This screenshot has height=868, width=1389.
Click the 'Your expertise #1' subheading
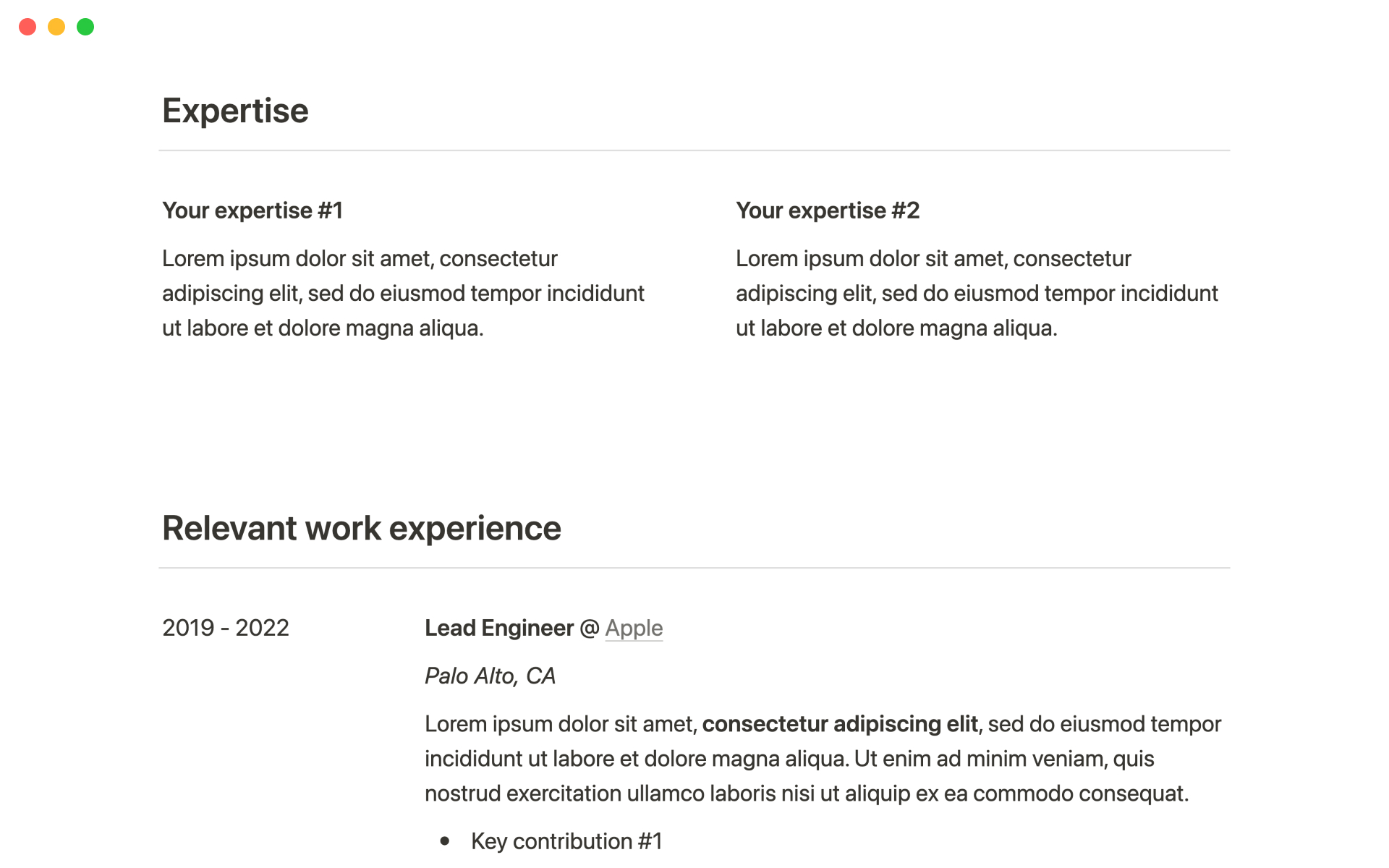pyautogui.click(x=252, y=210)
